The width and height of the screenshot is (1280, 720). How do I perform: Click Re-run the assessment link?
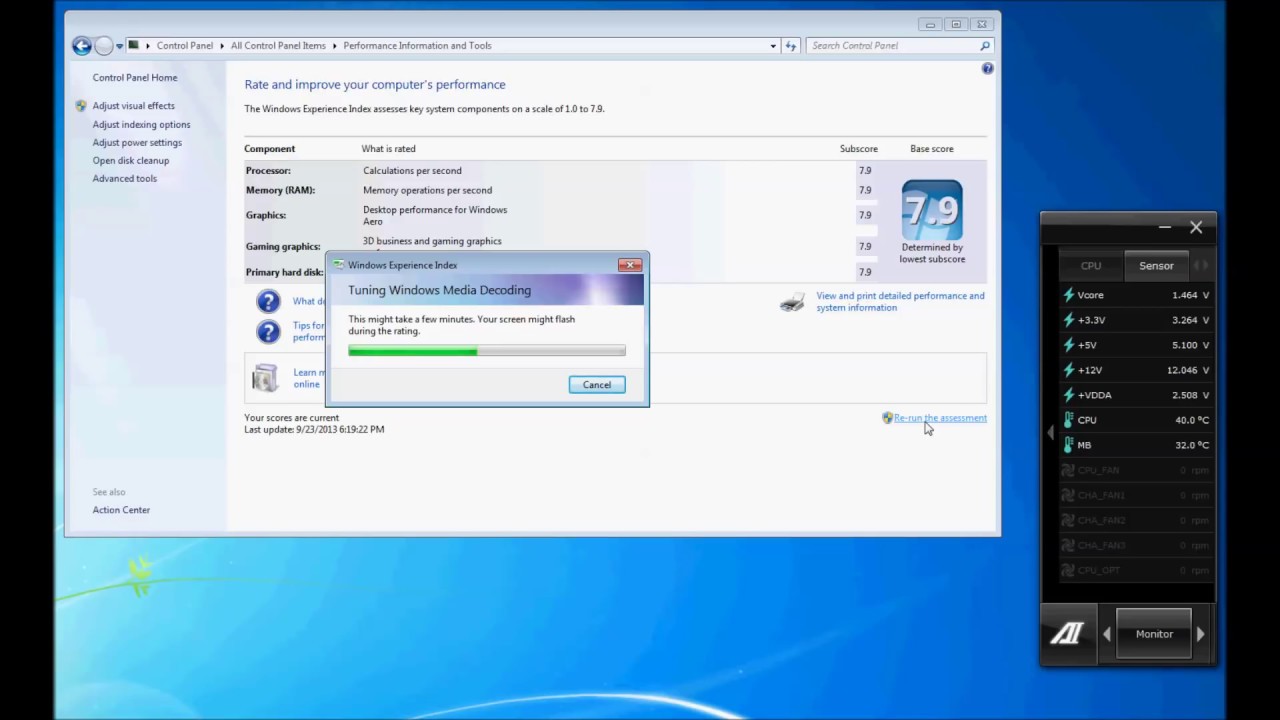(940, 418)
